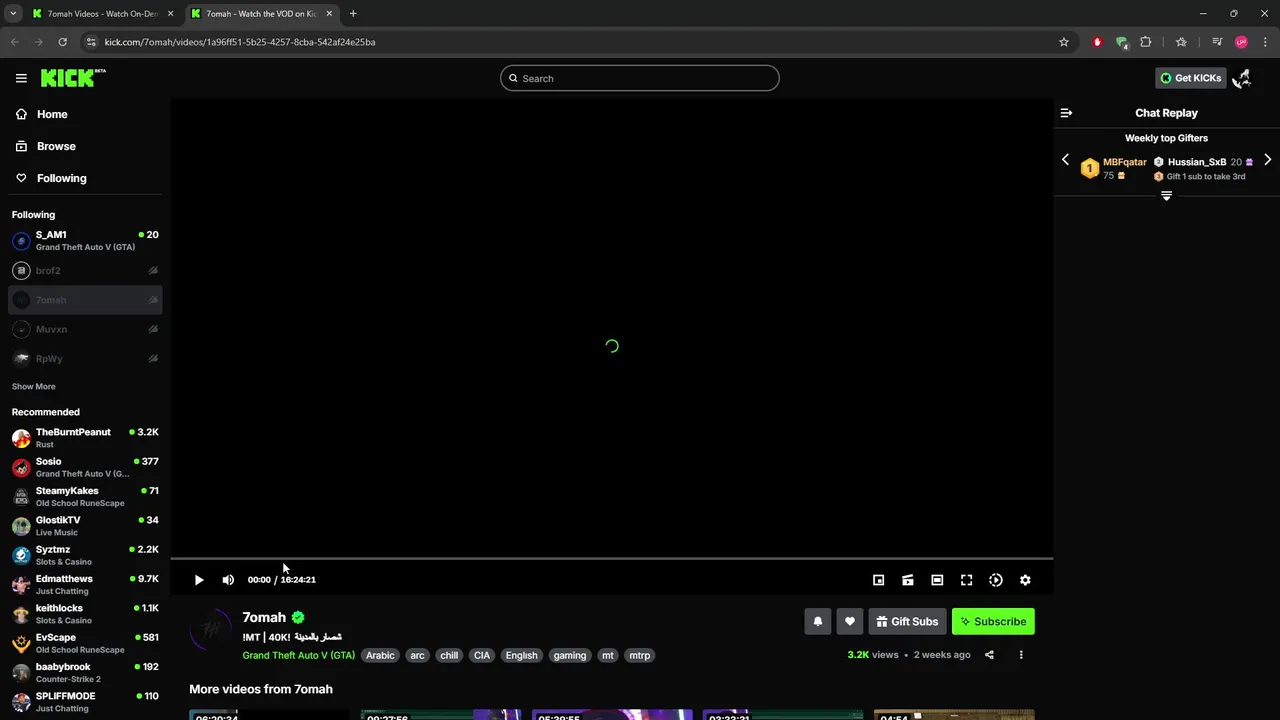This screenshot has height=720, width=1280.
Task: Click Get KICKs button
Action: (1190, 78)
